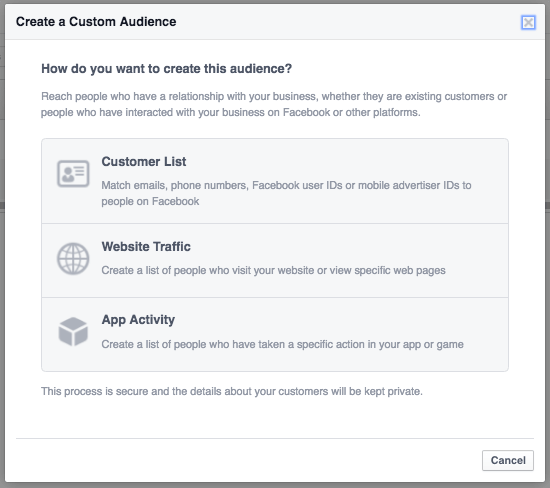The image size is (550, 488).
Task: Click the 'Reach people who have a relationship' paragraph
Action: 274,104
